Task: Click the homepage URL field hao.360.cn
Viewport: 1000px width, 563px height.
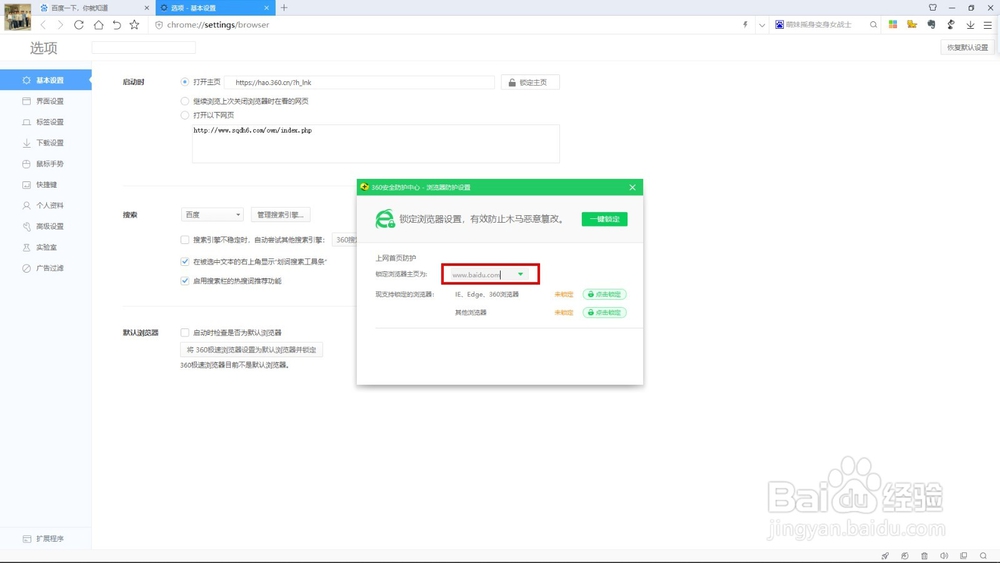Action: [x=360, y=82]
